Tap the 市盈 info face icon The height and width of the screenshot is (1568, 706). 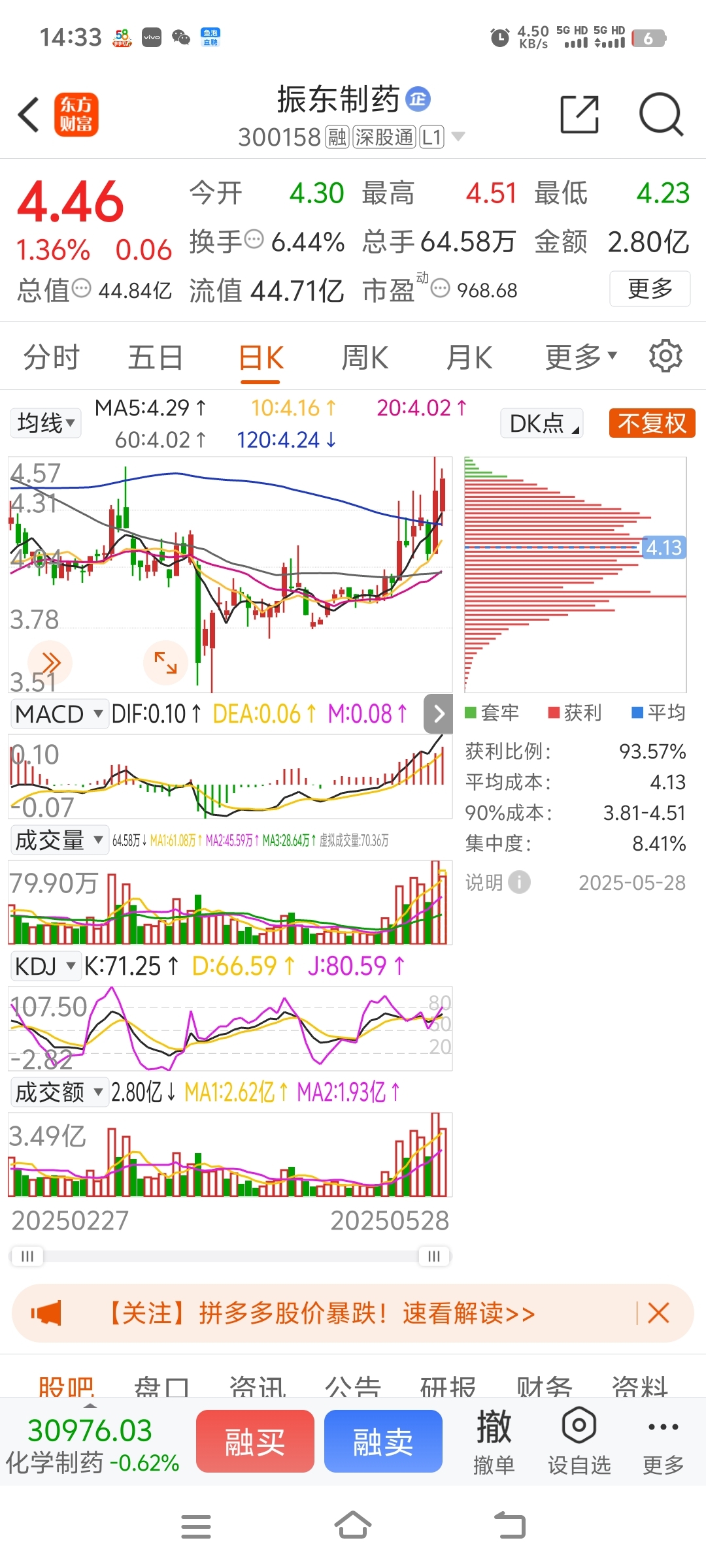441,288
